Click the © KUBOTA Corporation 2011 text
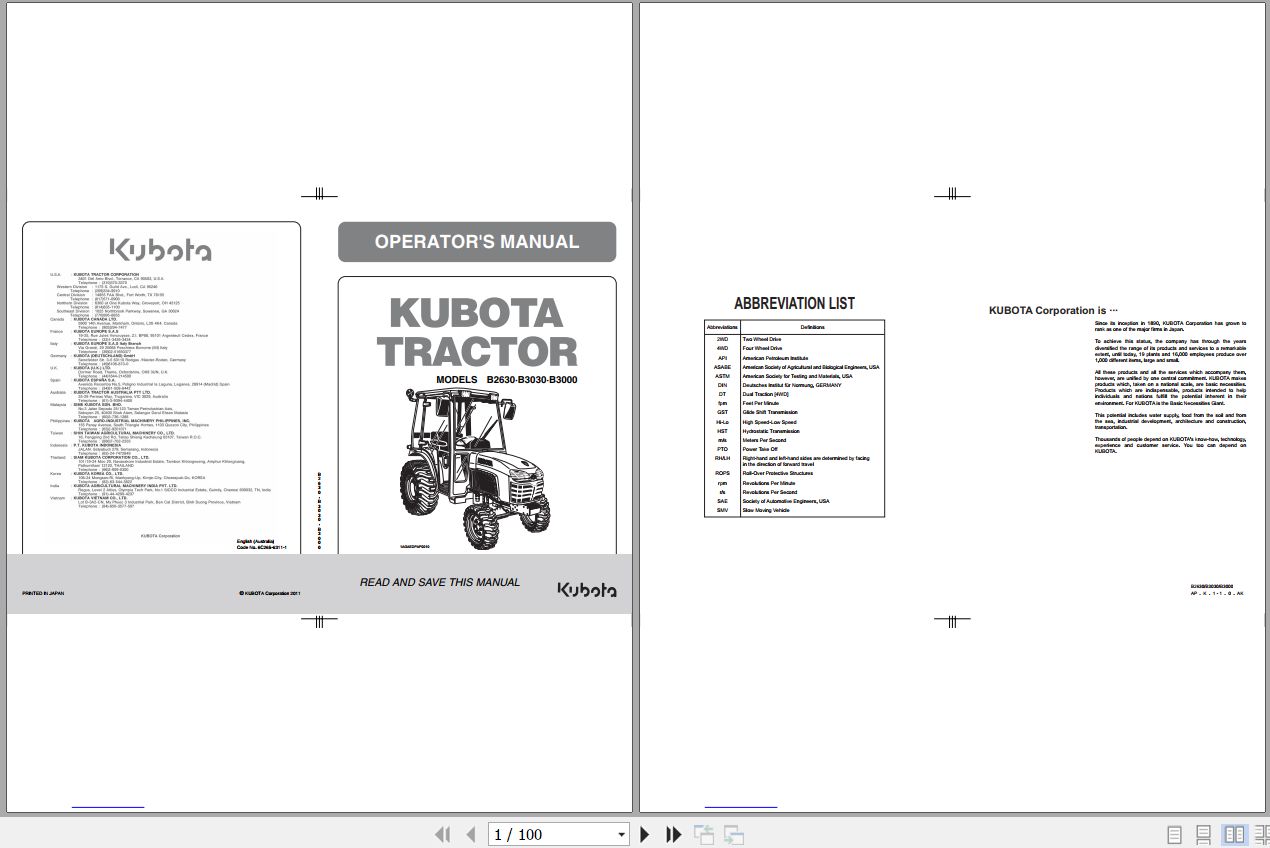Image resolution: width=1270 pixels, height=848 pixels. click(270, 593)
